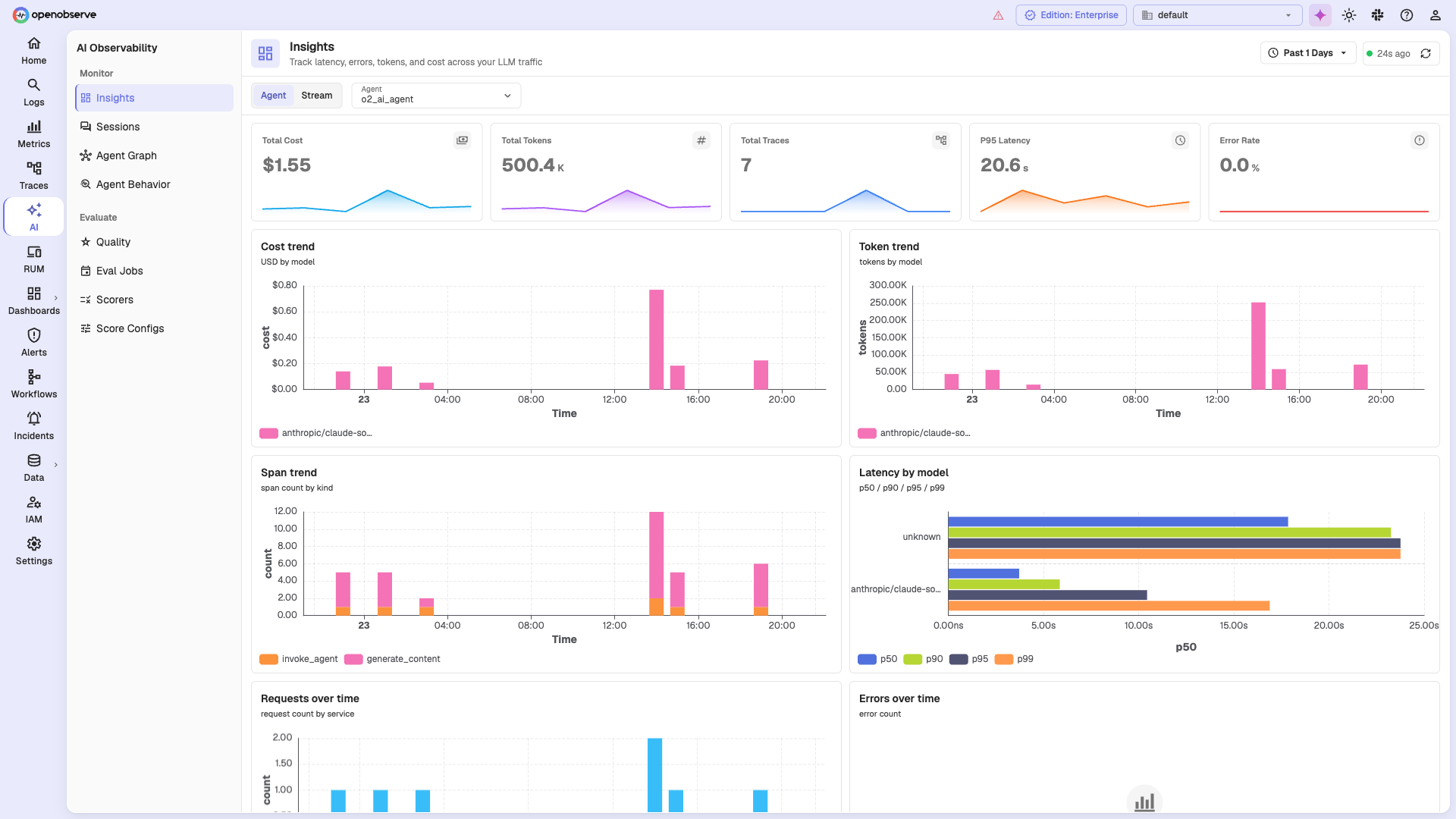Toggle anthropic legend in Cost trend

click(315, 433)
